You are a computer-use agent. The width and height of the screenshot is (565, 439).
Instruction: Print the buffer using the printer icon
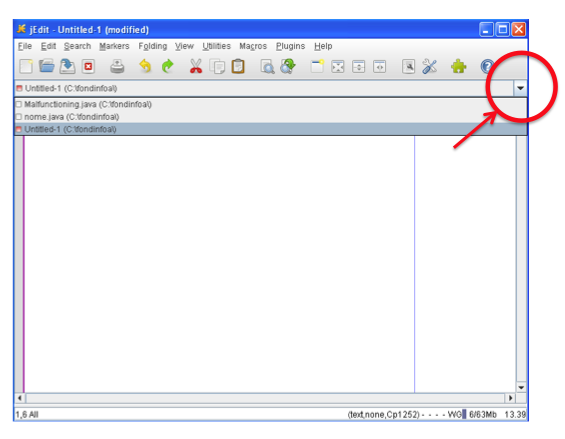(x=117, y=67)
